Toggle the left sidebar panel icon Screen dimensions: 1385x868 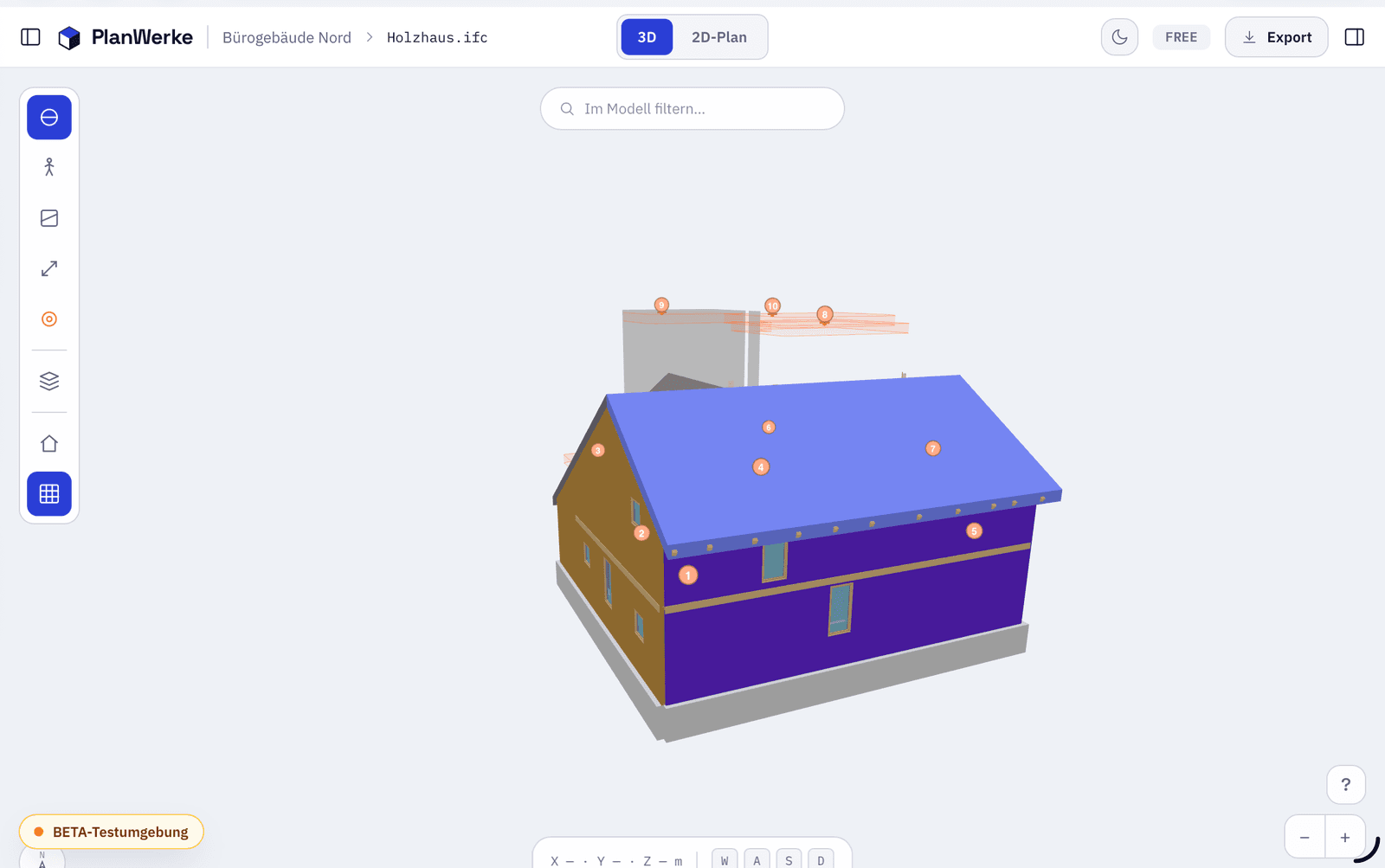click(30, 37)
